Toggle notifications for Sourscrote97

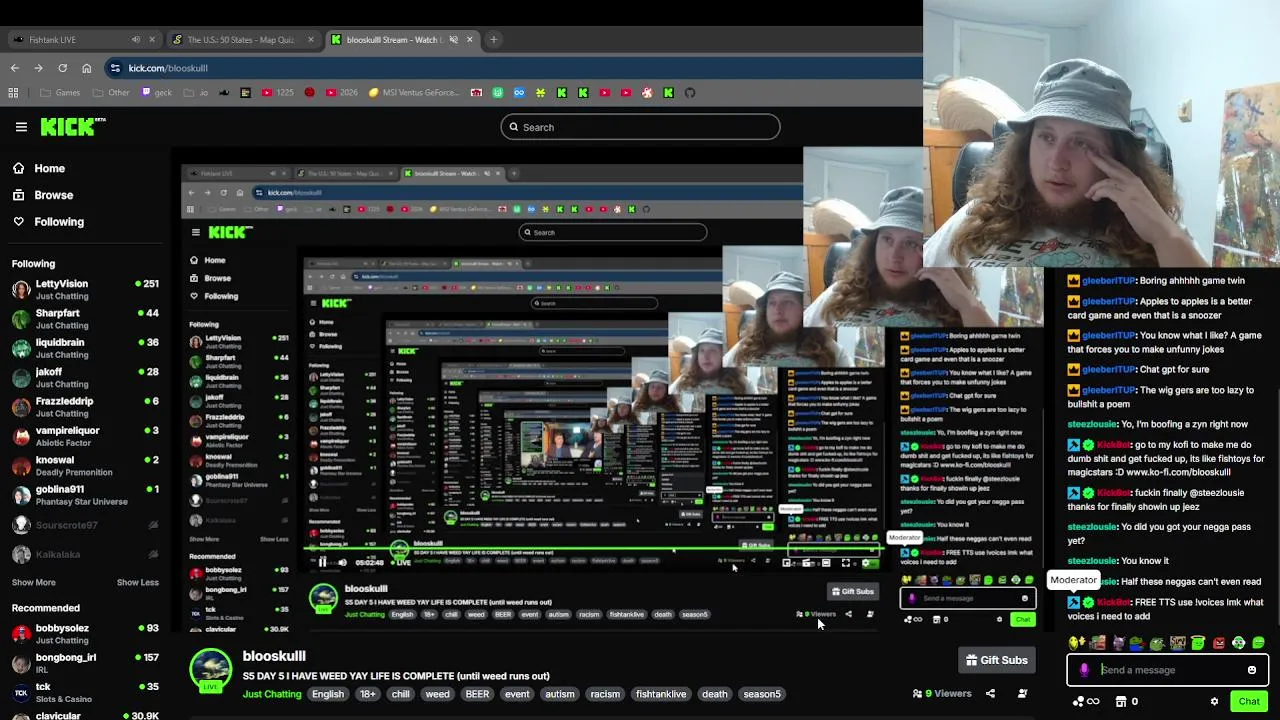click(153, 525)
